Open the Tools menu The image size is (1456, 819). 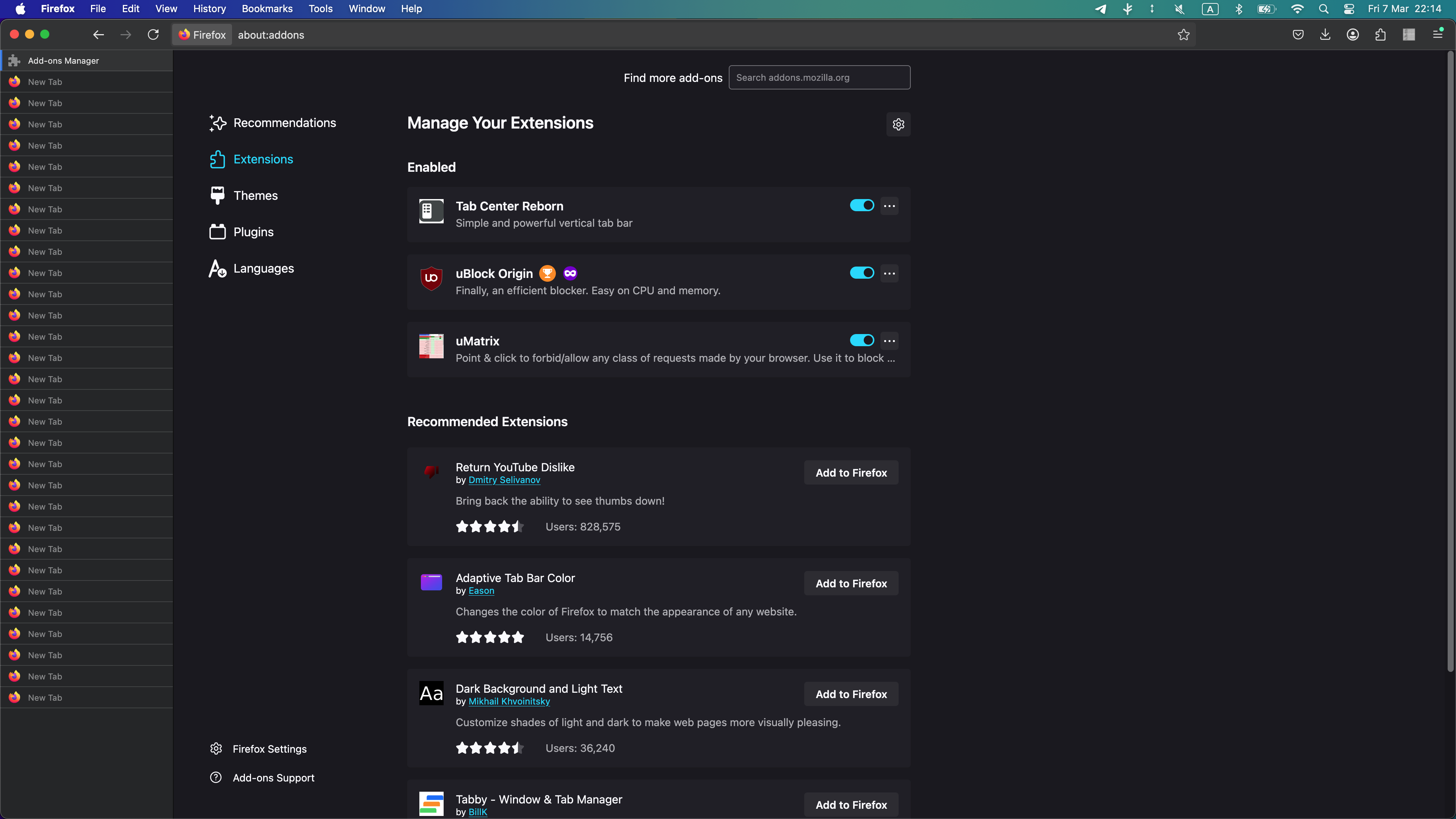[320, 9]
